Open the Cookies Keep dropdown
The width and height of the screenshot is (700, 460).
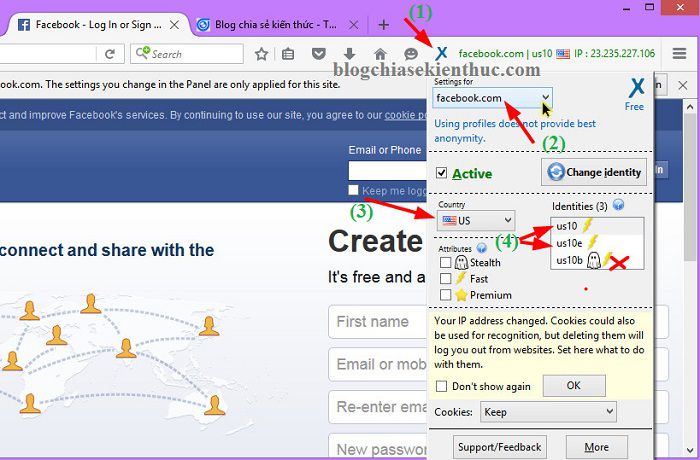[548, 412]
